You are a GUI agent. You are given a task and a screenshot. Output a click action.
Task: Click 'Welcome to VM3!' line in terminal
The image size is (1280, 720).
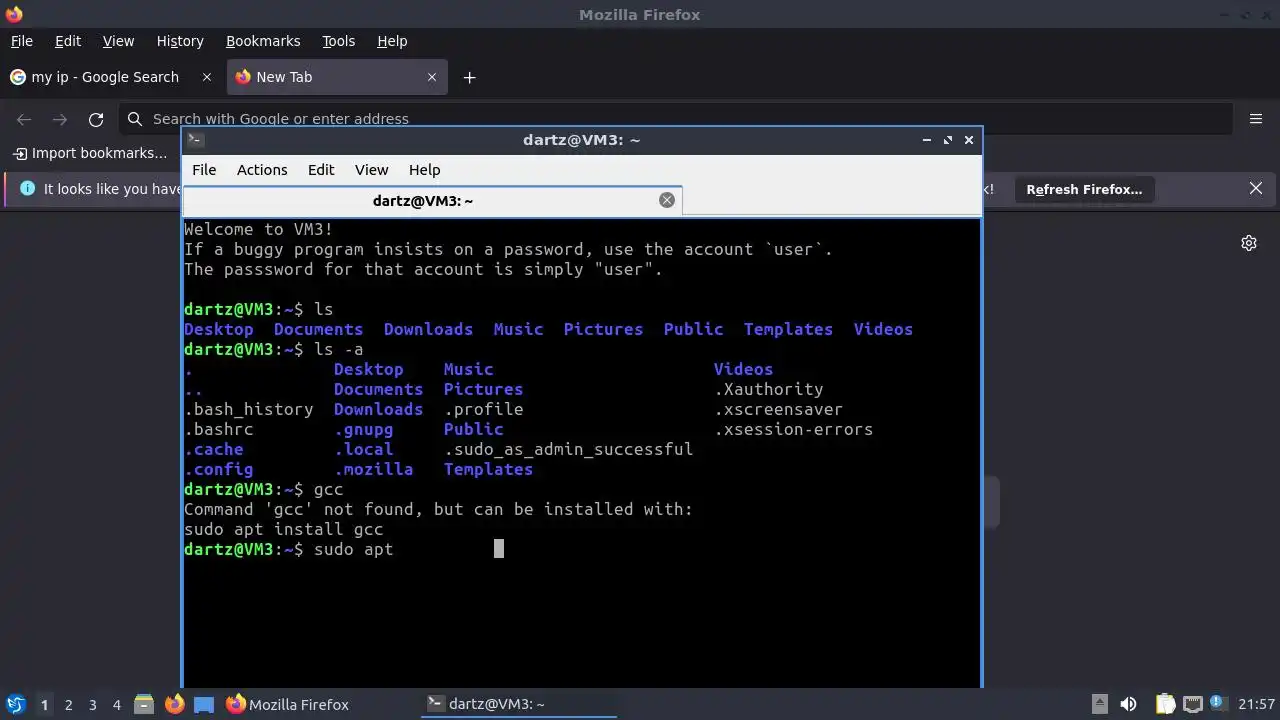pyautogui.click(x=259, y=229)
